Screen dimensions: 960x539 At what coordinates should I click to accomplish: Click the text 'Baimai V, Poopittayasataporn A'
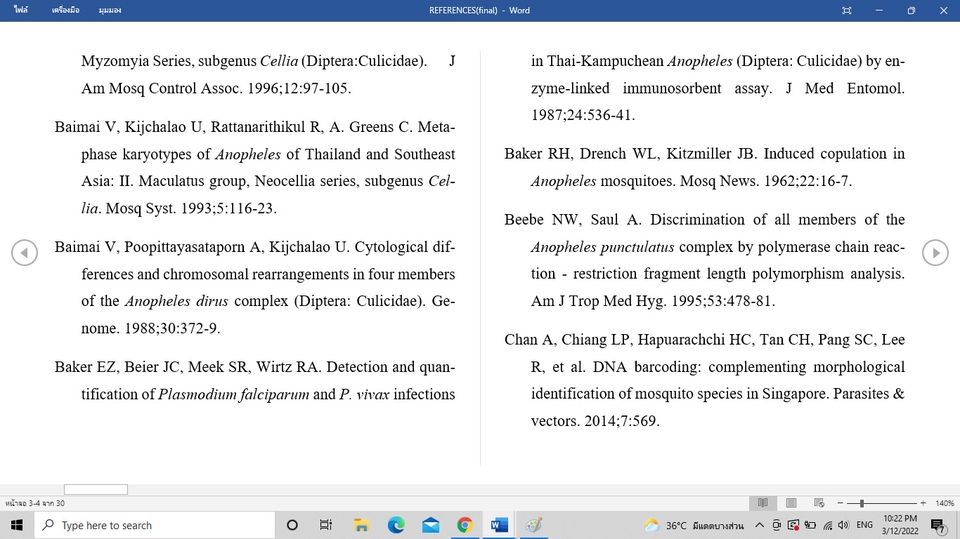[x=158, y=247]
